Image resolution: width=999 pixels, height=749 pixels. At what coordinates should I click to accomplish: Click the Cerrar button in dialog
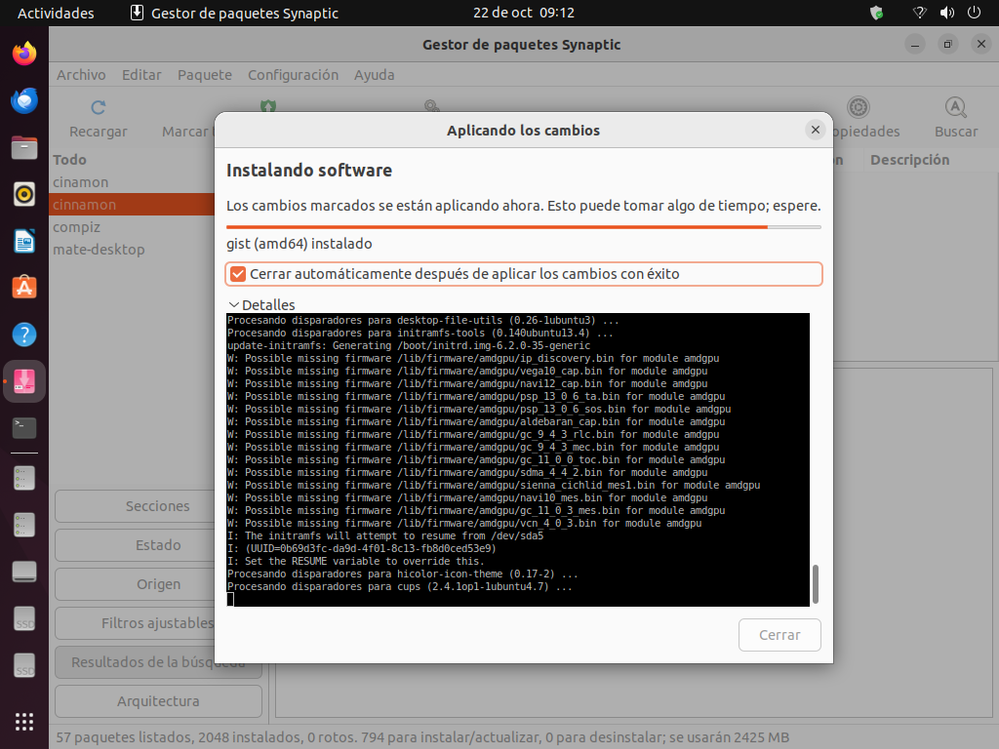pos(779,635)
